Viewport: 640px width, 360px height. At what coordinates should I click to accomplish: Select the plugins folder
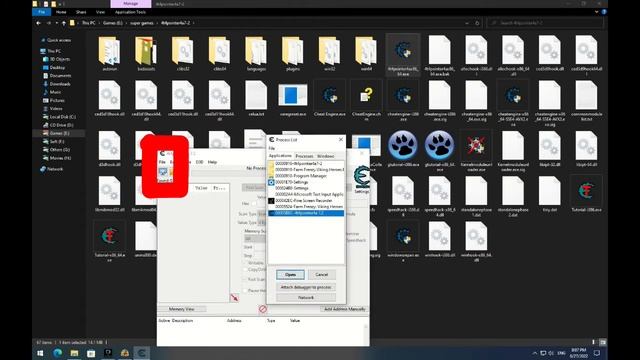click(x=293, y=54)
